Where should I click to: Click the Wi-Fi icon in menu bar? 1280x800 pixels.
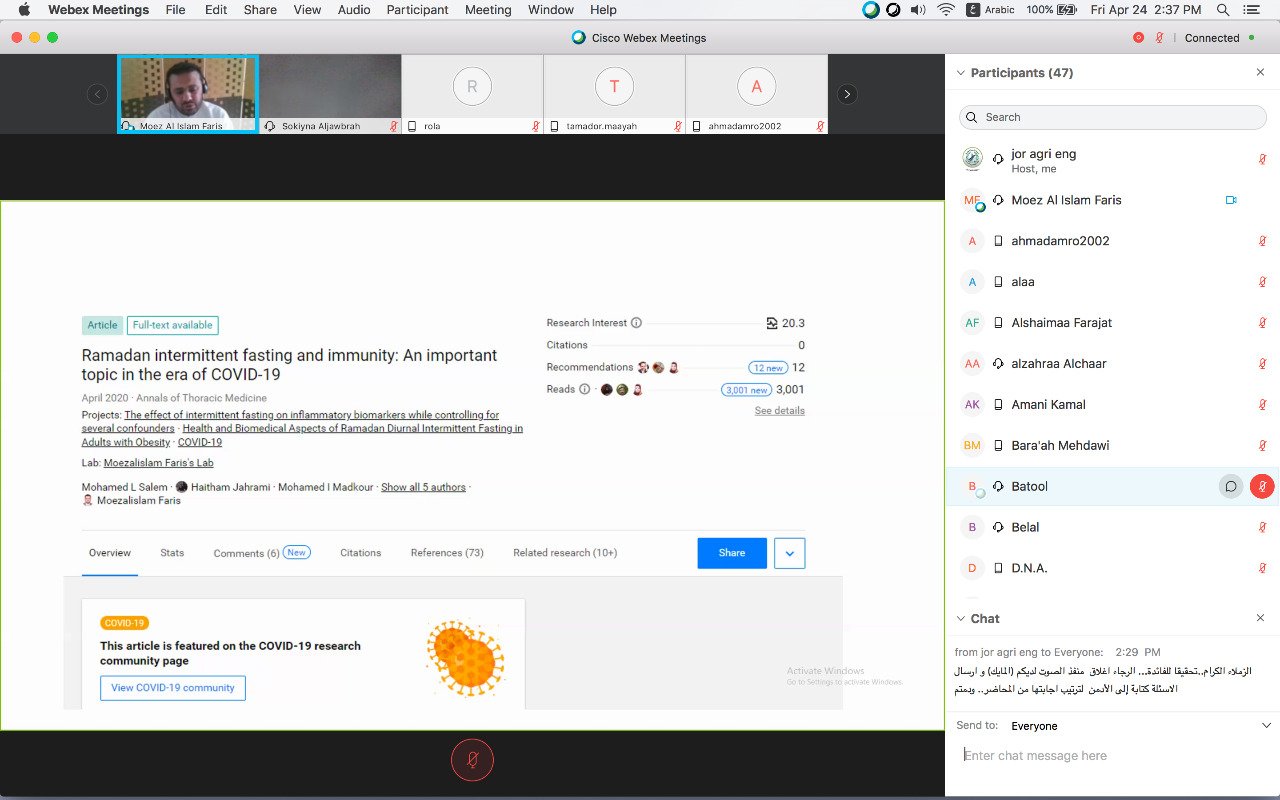[x=945, y=10]
